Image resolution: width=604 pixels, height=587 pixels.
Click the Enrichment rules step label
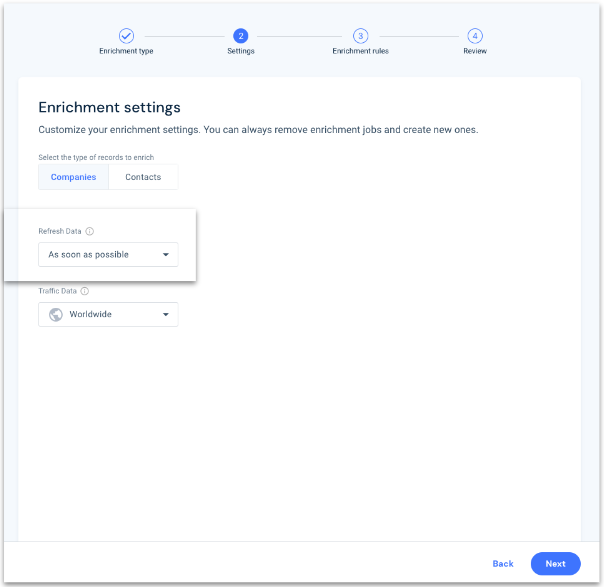pyautogui.click(x=360, y=51)
